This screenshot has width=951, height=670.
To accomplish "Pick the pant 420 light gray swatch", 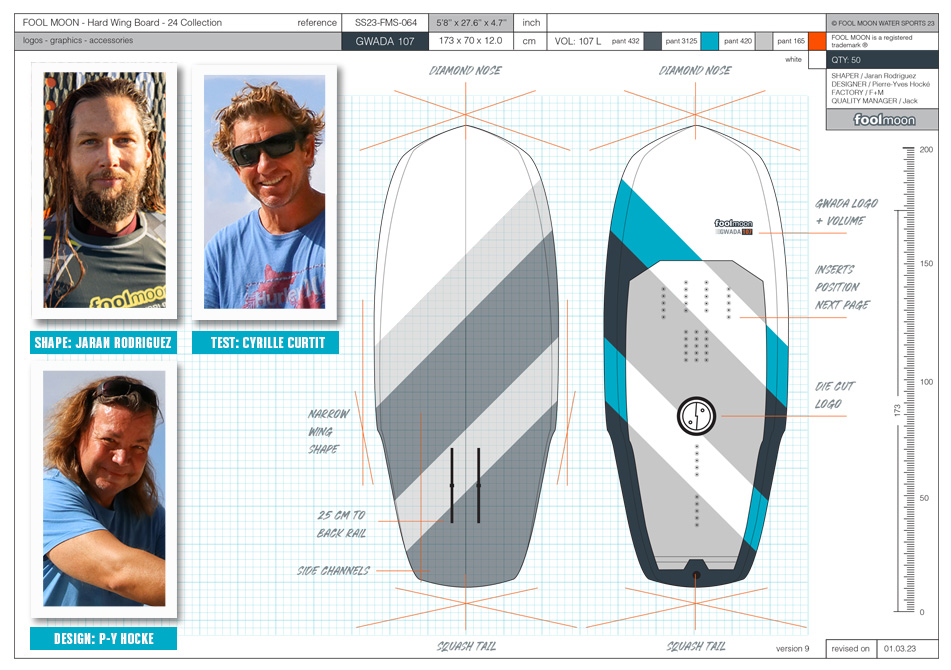I will pos(764,41).
